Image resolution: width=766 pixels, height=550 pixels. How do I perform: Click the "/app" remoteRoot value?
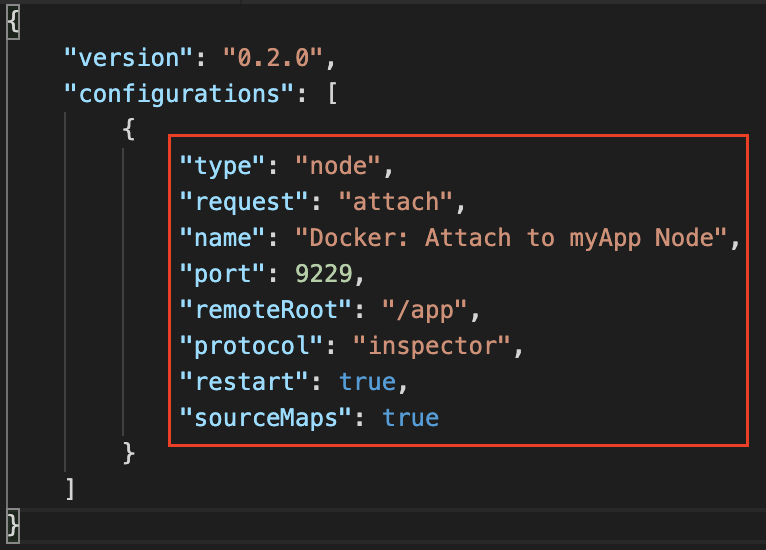(425, 310)
